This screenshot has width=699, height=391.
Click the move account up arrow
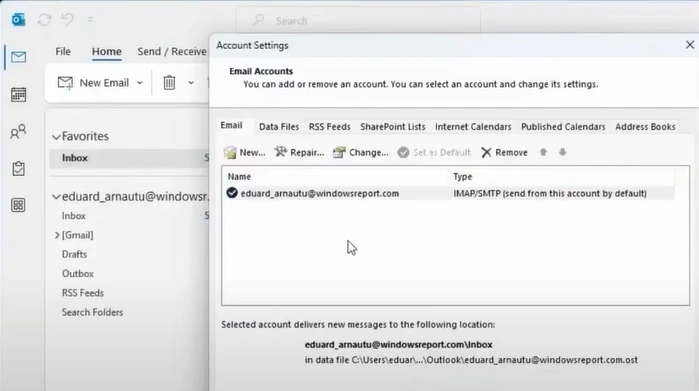(x=543, y=152)
